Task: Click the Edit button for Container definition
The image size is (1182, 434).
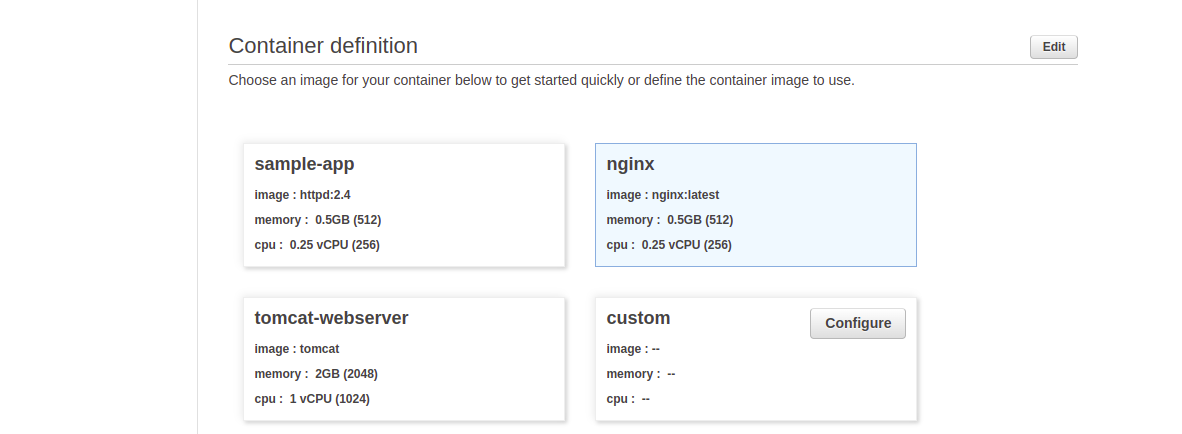Action: tap(1053, 47)
